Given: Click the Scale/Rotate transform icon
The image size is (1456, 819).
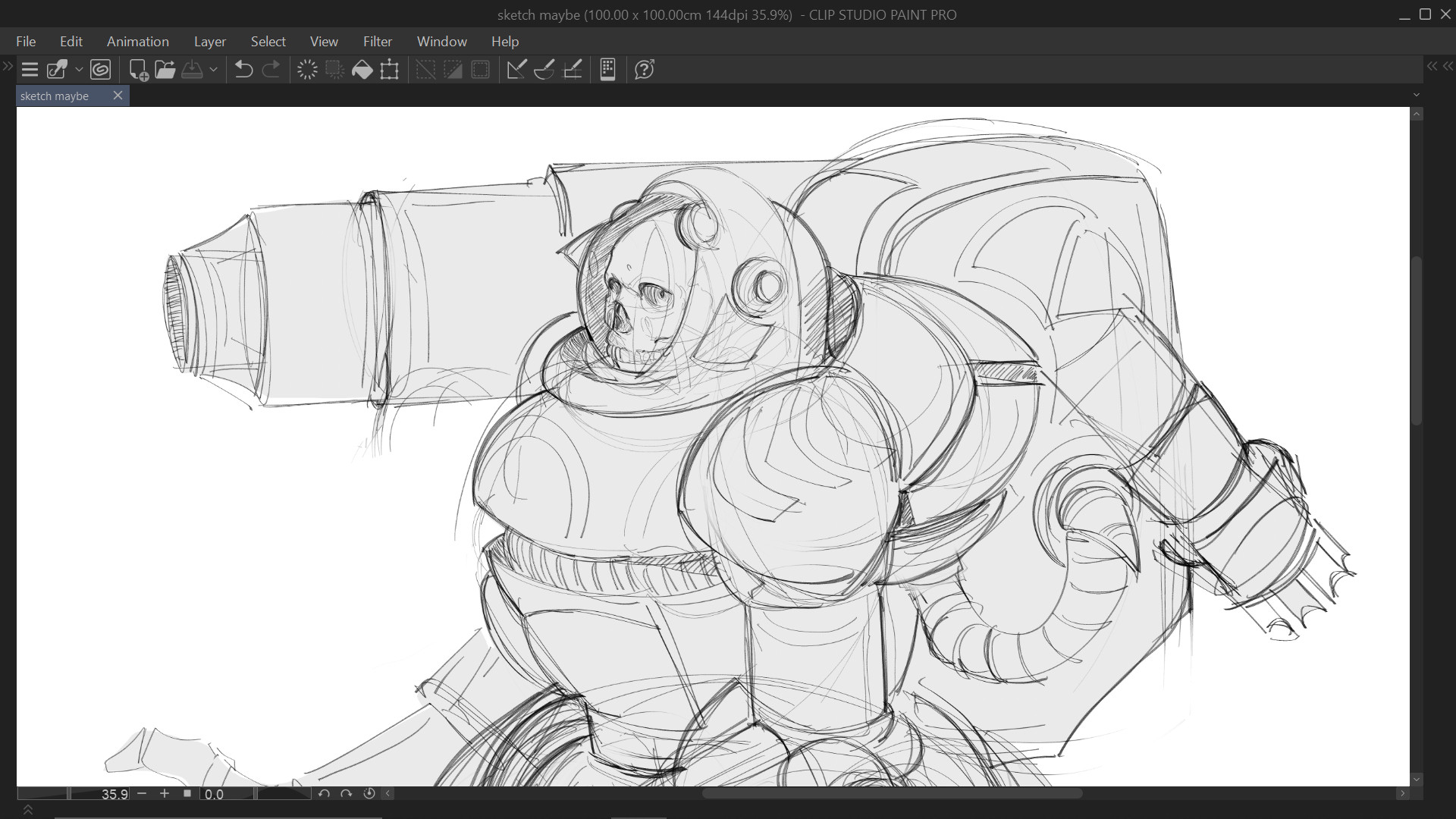Looking at the screenshot, I should [390, 70].
